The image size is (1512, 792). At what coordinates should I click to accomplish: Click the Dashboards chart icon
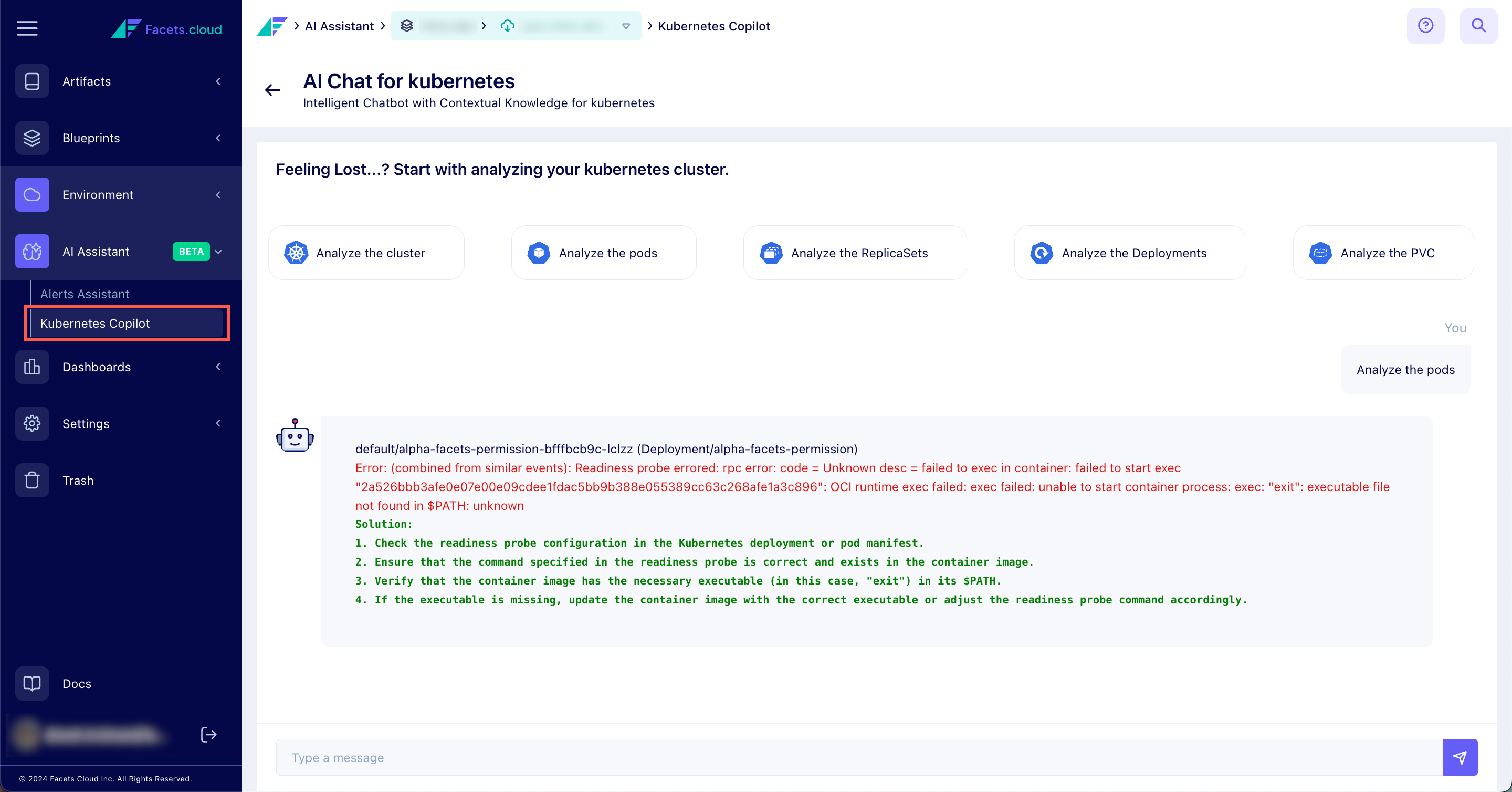(x=32, y=367)
